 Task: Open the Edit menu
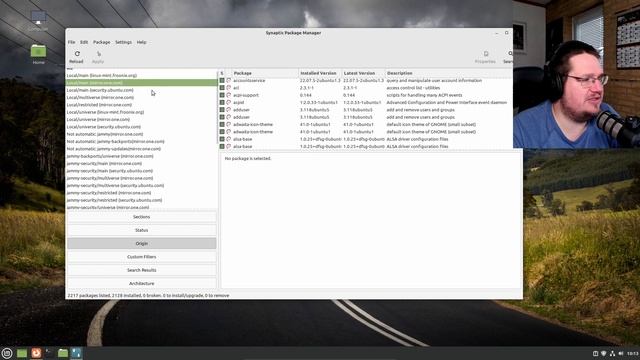84,42
